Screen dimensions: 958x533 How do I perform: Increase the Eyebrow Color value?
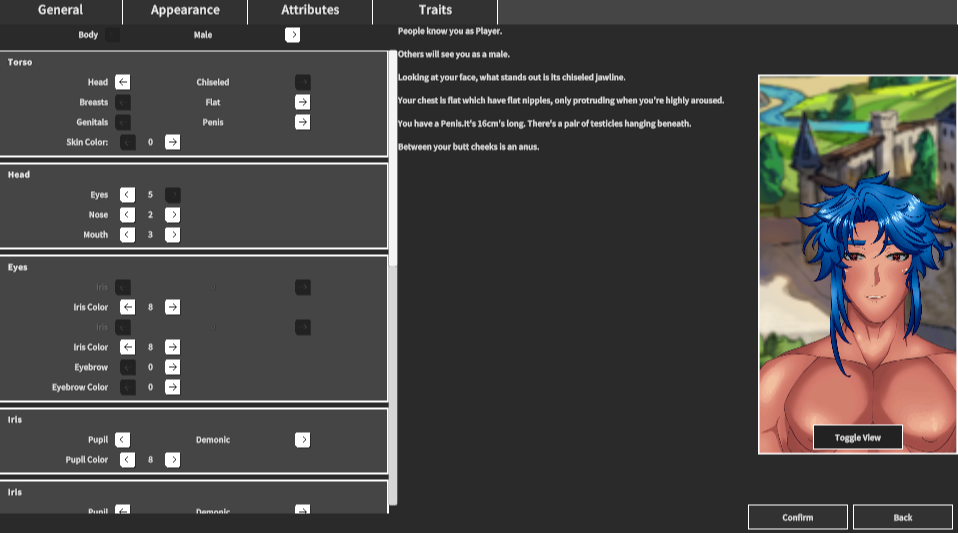click(x=173, y=387)
